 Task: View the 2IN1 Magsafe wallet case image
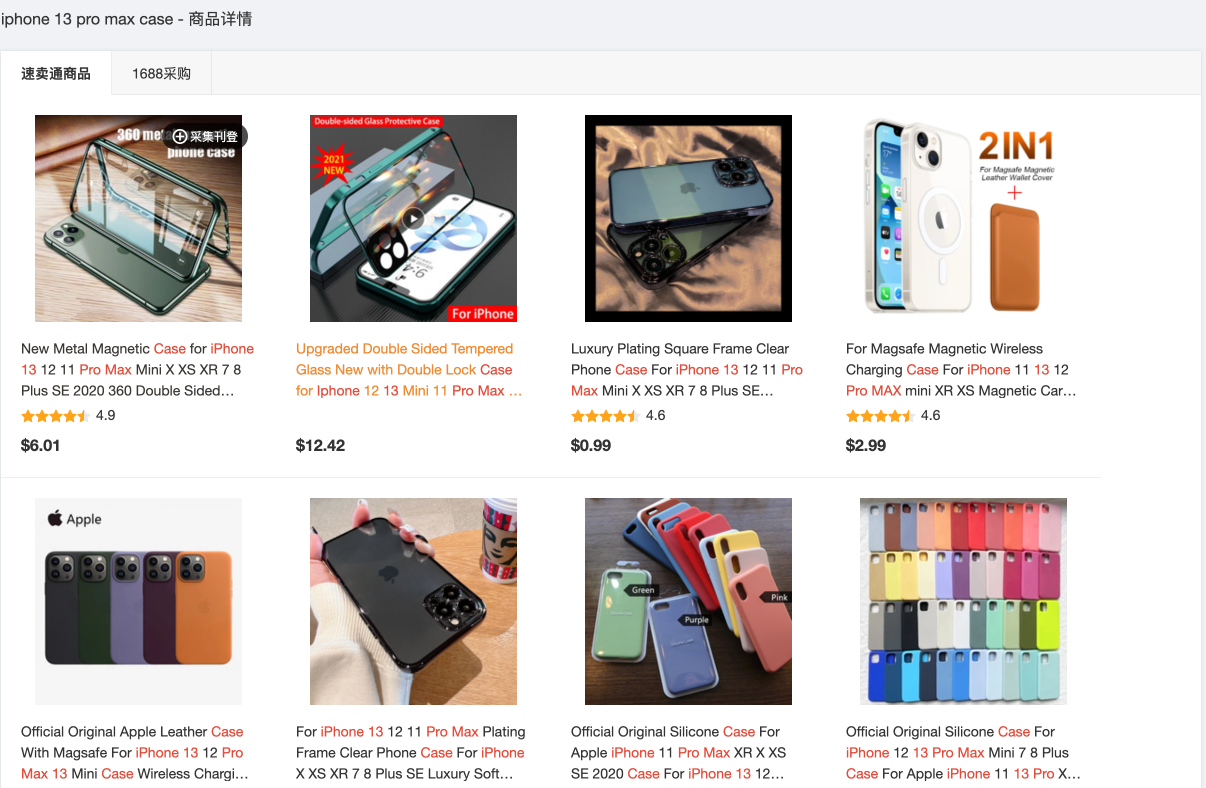pos(963,218)
